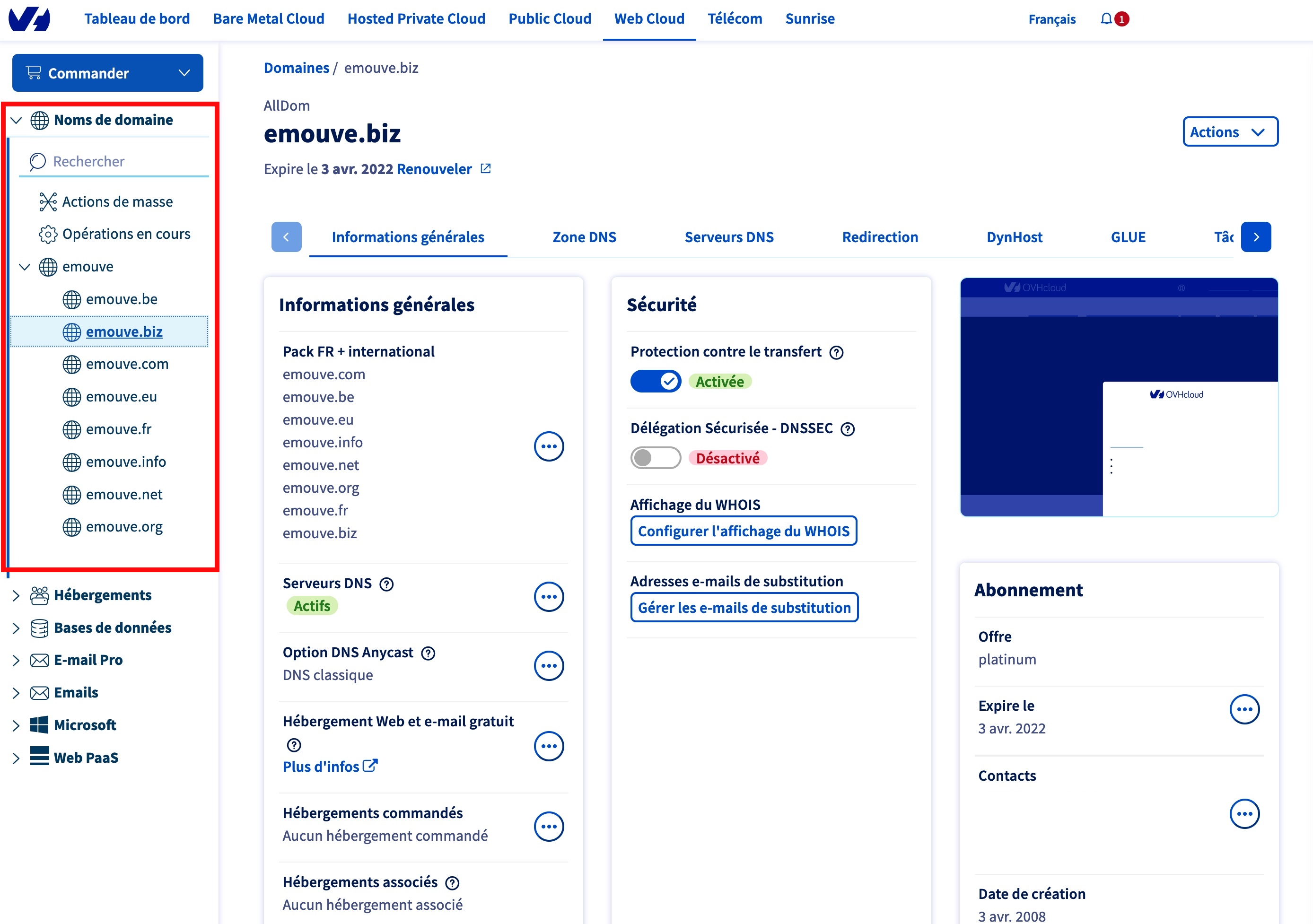Click help icon beside Option DNS Anycast
The image size is (1313, 924).
coord(428,653)
